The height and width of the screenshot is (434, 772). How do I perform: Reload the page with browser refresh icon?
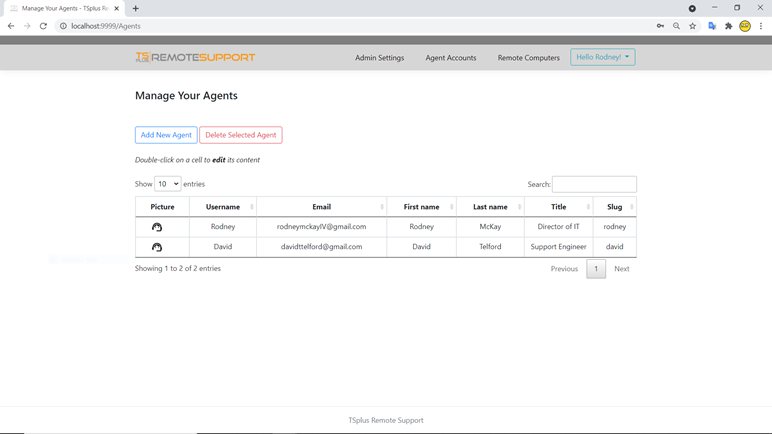(43, 26)
